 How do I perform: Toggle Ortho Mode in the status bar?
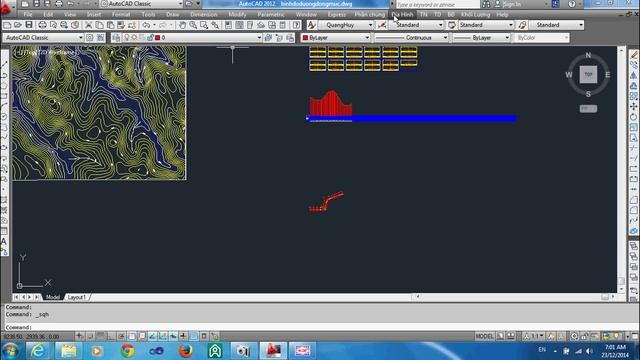click(111, 336)
